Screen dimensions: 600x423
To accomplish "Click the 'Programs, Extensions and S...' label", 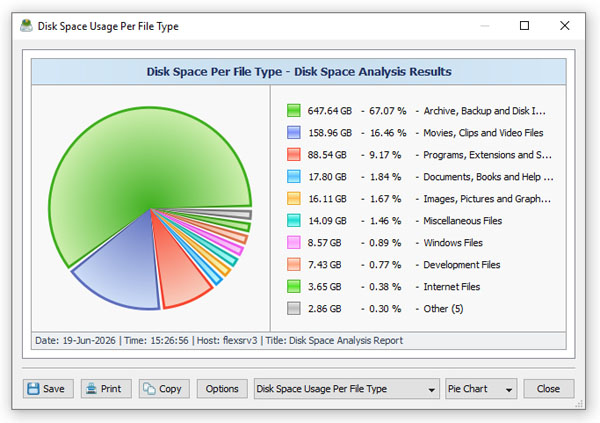I will 487,155.
